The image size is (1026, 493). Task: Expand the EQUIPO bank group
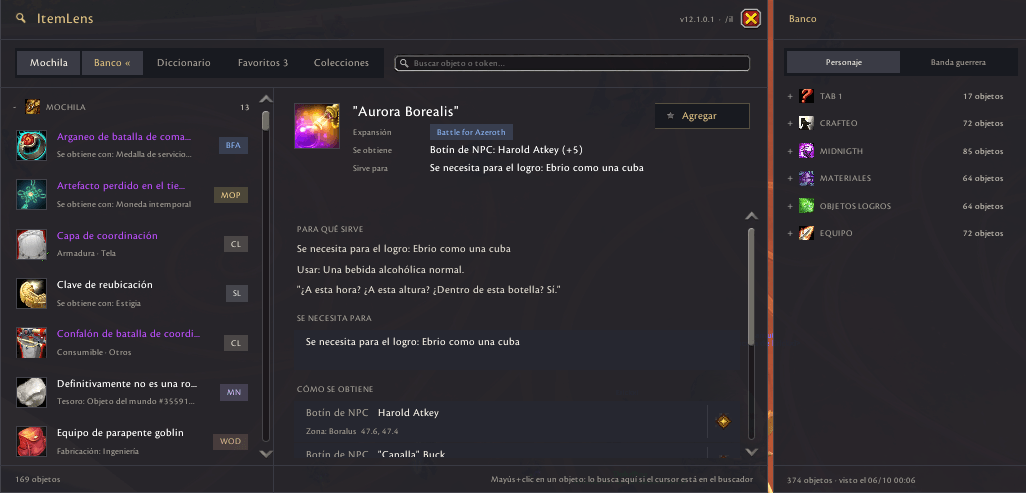790,233
